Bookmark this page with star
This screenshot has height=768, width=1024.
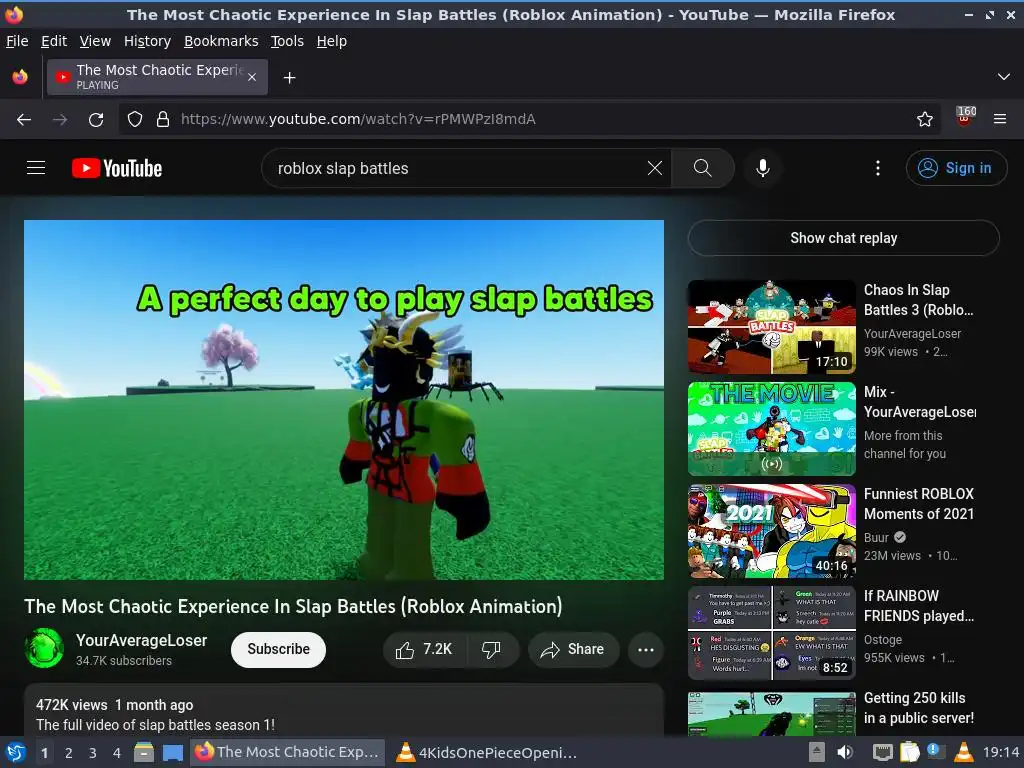(x=924, y=119)
